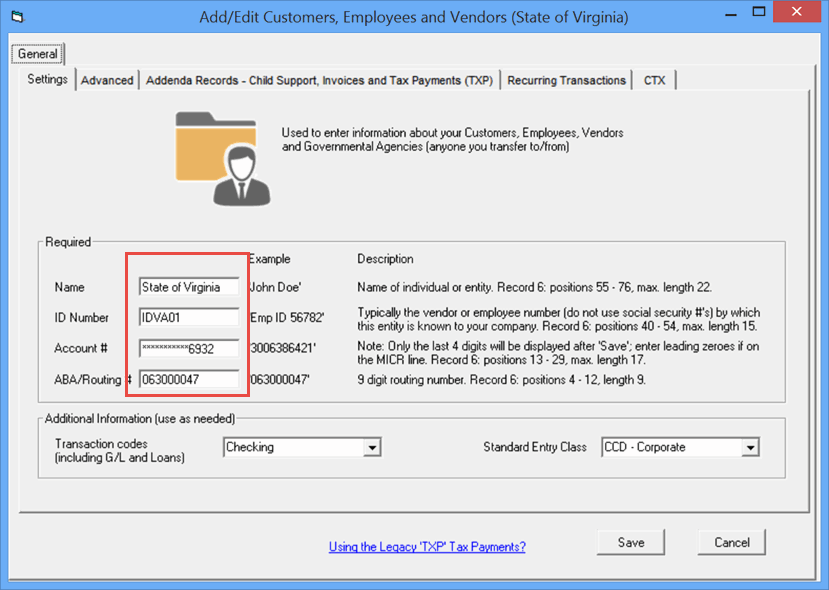
Task: Click the 'Emp ID 56782' example text
Action: pos(287,318)
